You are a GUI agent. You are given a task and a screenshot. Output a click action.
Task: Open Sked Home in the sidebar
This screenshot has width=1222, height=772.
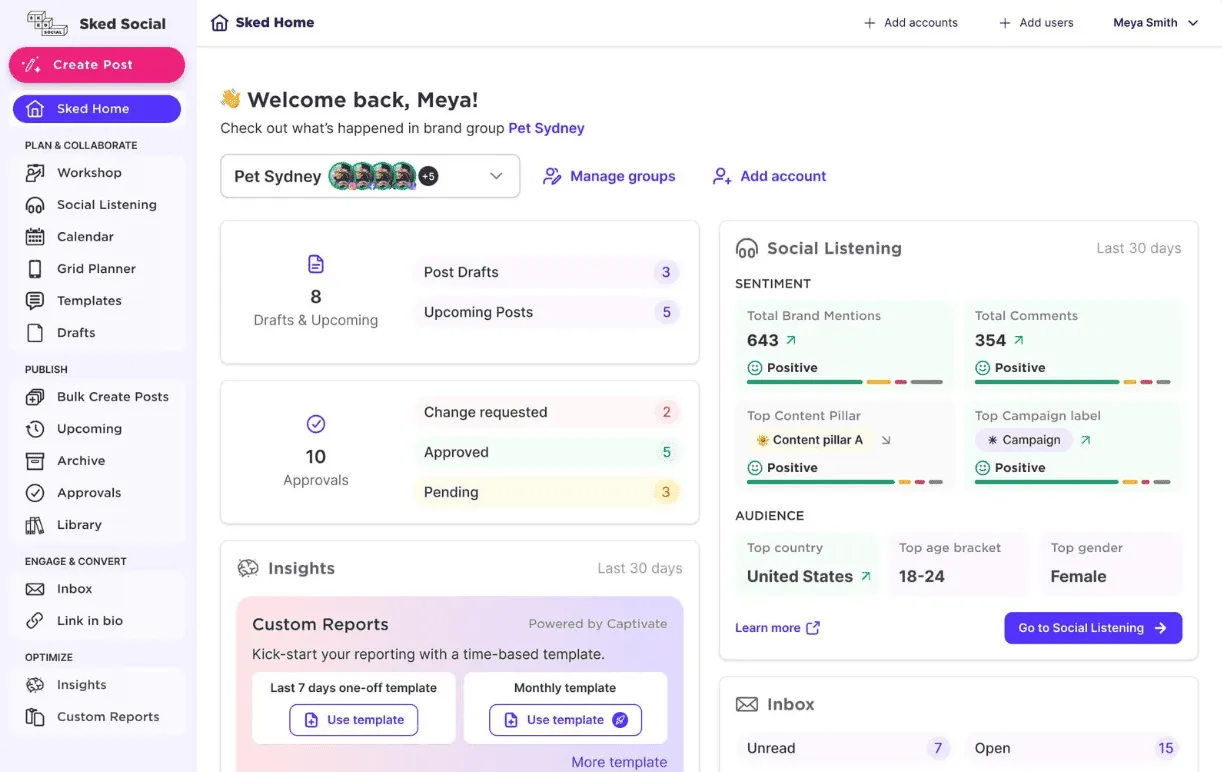97,109
